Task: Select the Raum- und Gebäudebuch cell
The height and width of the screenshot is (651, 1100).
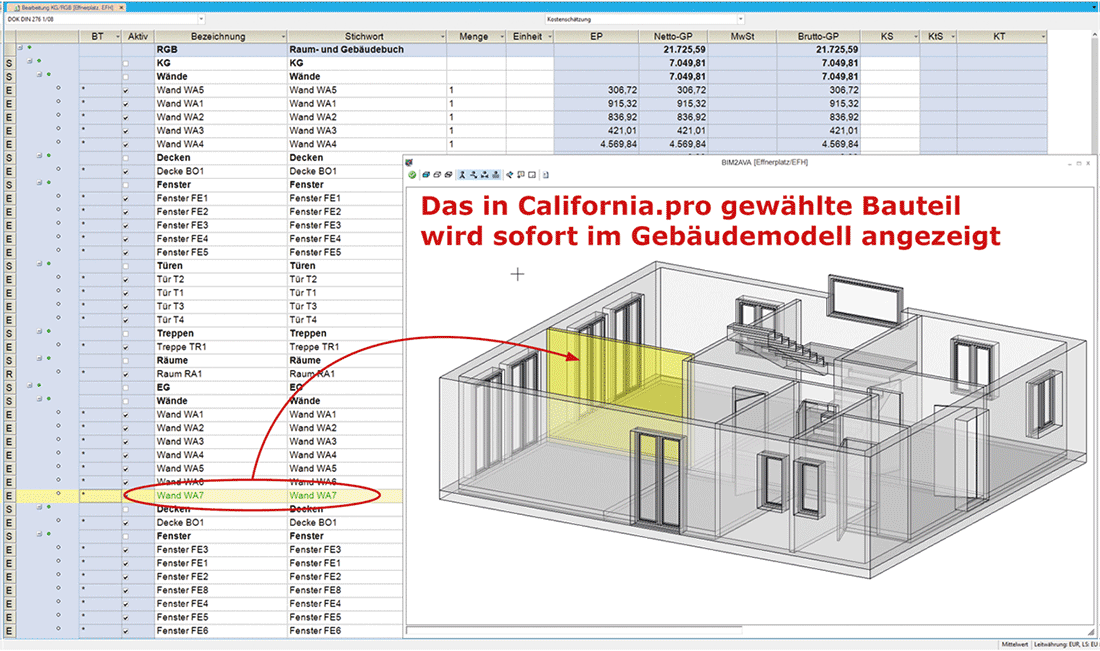Action: 367,50
